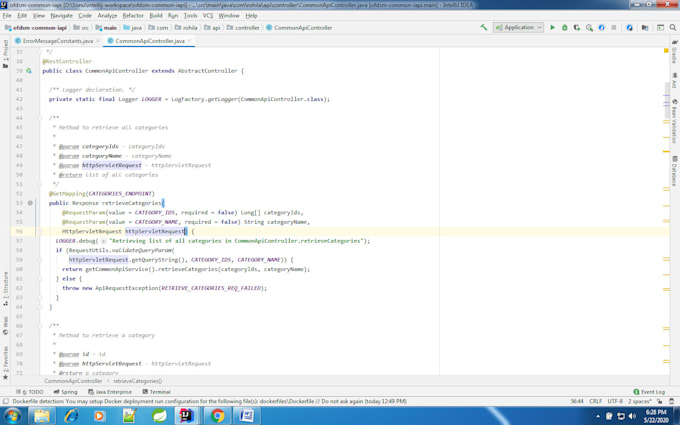
Task: Open the Spring tool window tab
Action: pos(65,392)
